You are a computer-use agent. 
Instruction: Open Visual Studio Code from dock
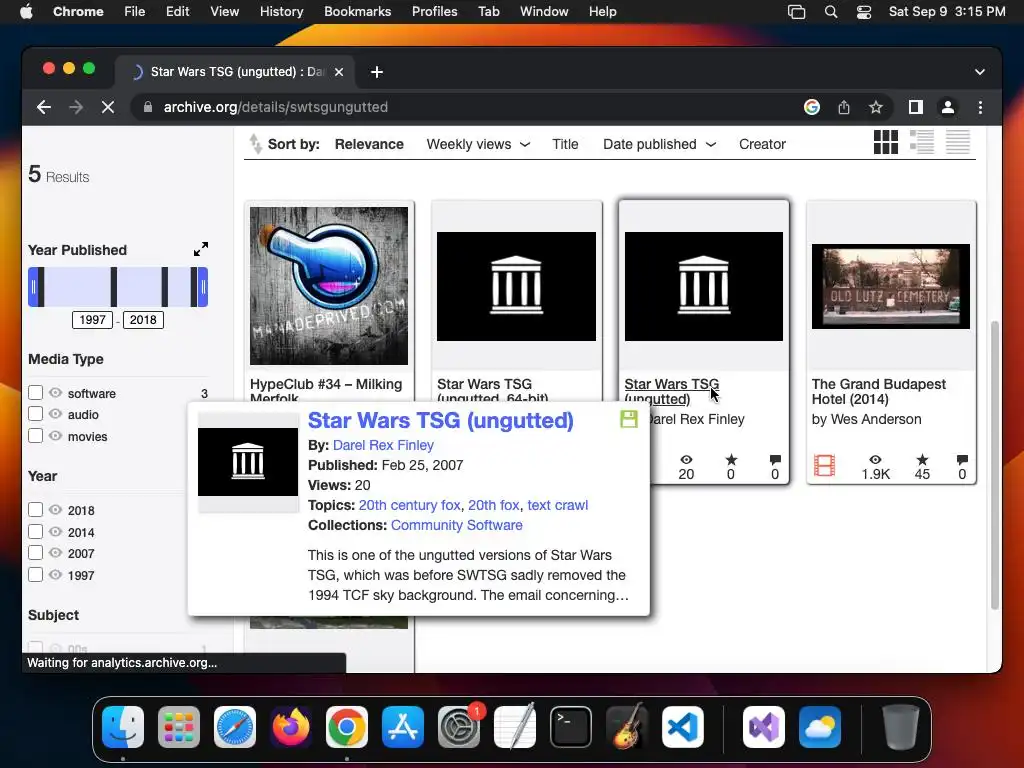(682, 727)
